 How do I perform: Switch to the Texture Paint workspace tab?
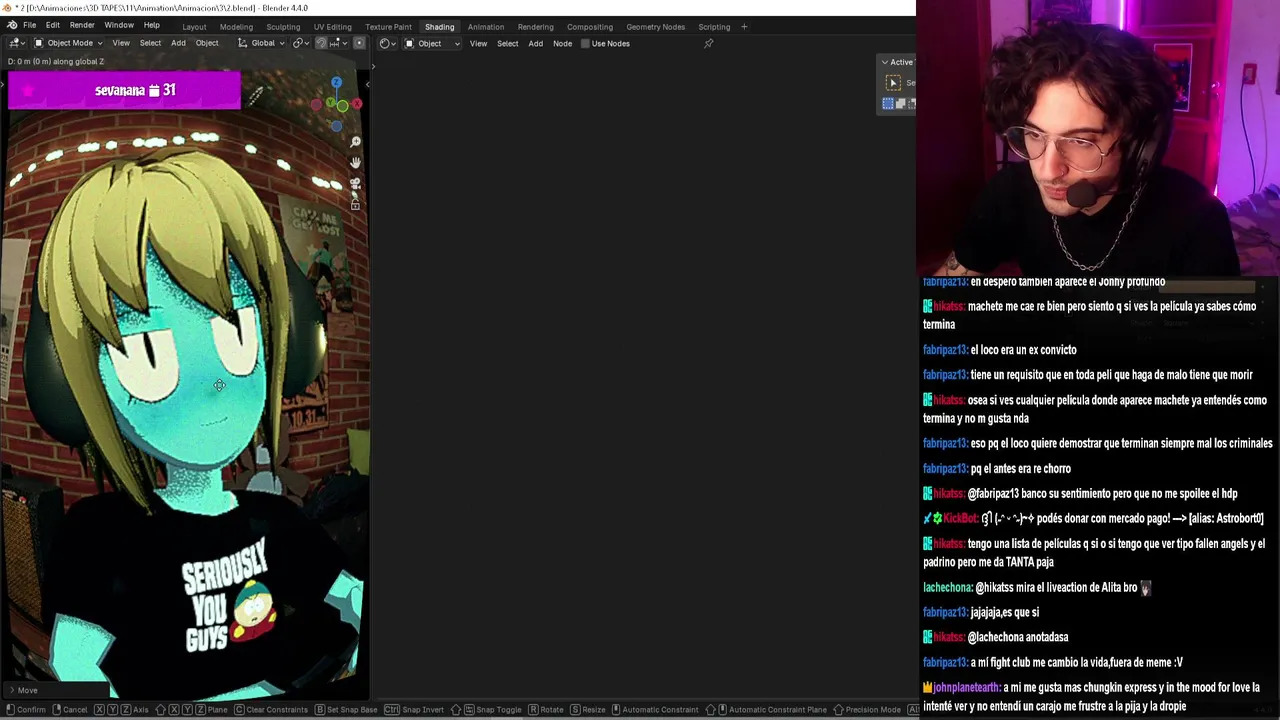click(x=388, y=27)
